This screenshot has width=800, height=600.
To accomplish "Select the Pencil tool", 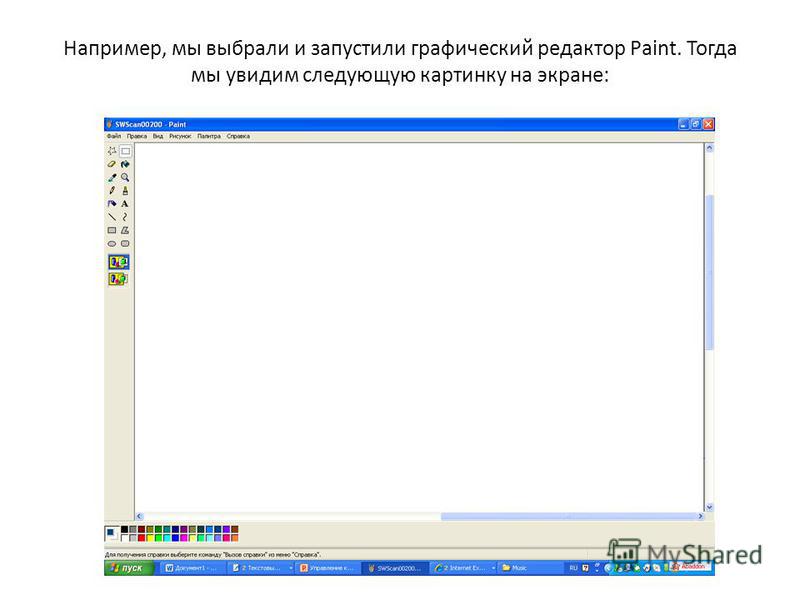I will point(112,190).
